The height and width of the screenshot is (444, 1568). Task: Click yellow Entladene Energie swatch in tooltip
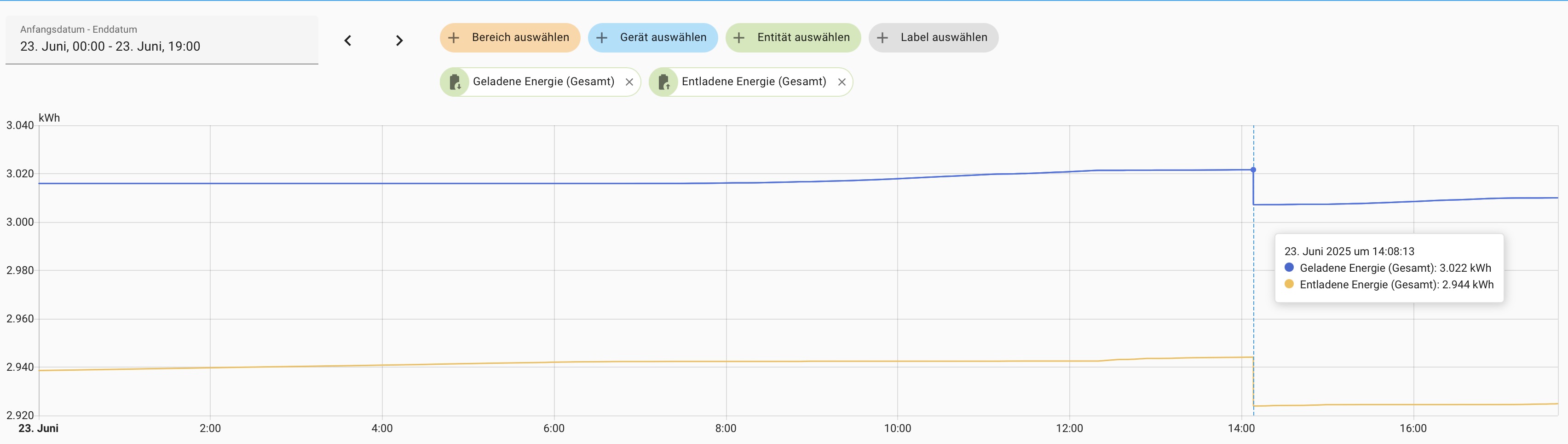pos(1289,284)
